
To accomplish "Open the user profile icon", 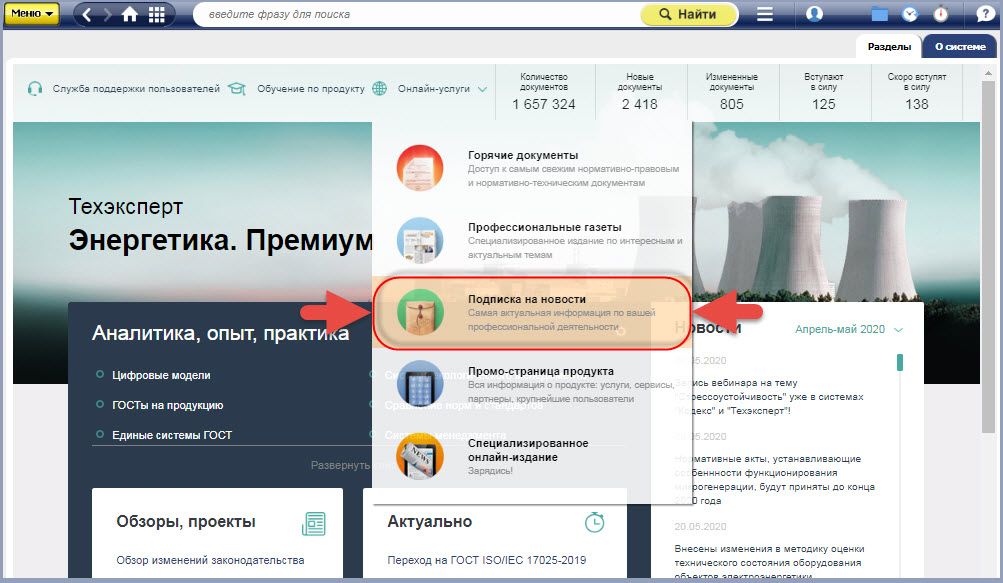I will 814,14.
